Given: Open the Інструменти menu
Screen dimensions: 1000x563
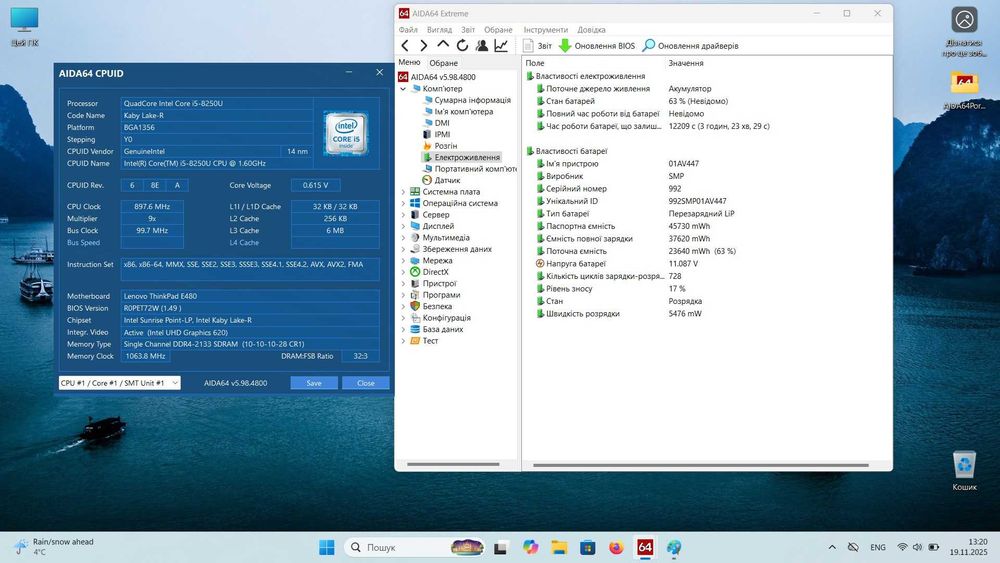Looking at the screenshot, I should pos(545,29).
